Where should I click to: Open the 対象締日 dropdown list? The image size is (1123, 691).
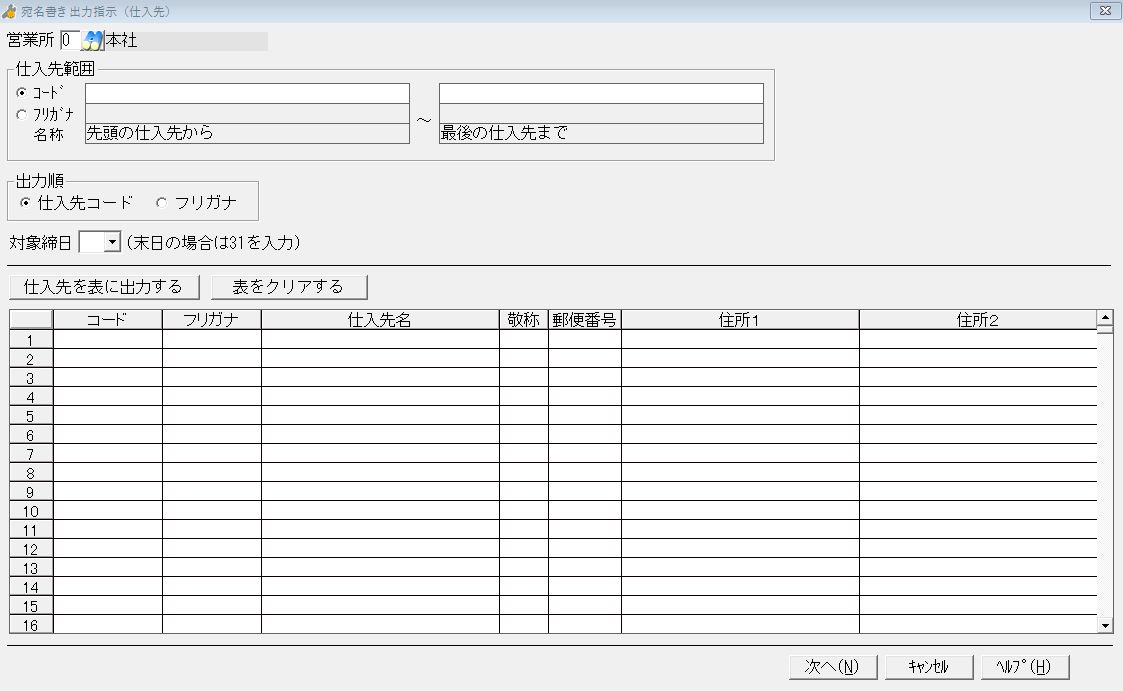pyautogui.click(x=111, y=242)
